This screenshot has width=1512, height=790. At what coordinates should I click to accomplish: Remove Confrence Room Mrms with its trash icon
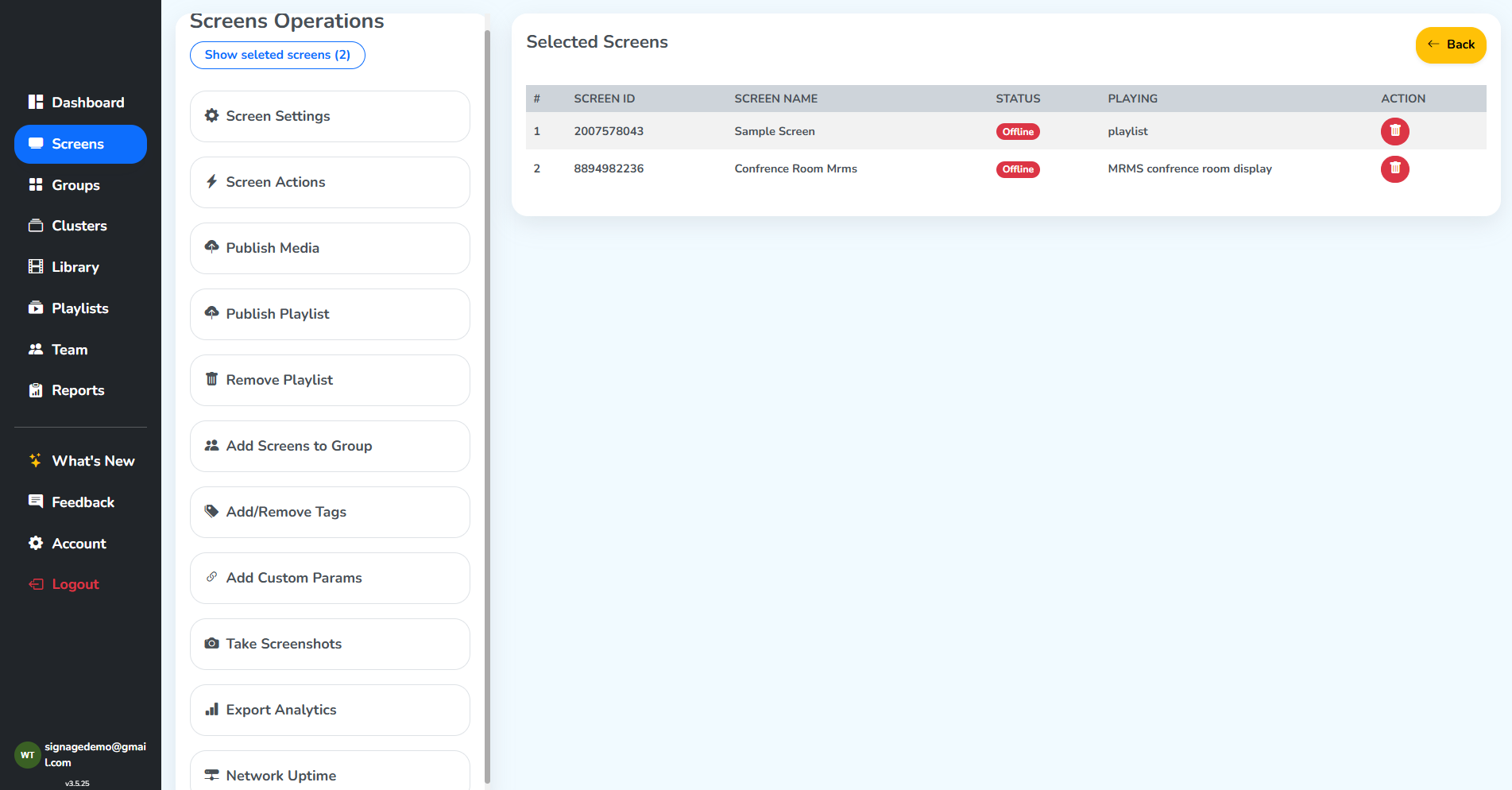1394,169
